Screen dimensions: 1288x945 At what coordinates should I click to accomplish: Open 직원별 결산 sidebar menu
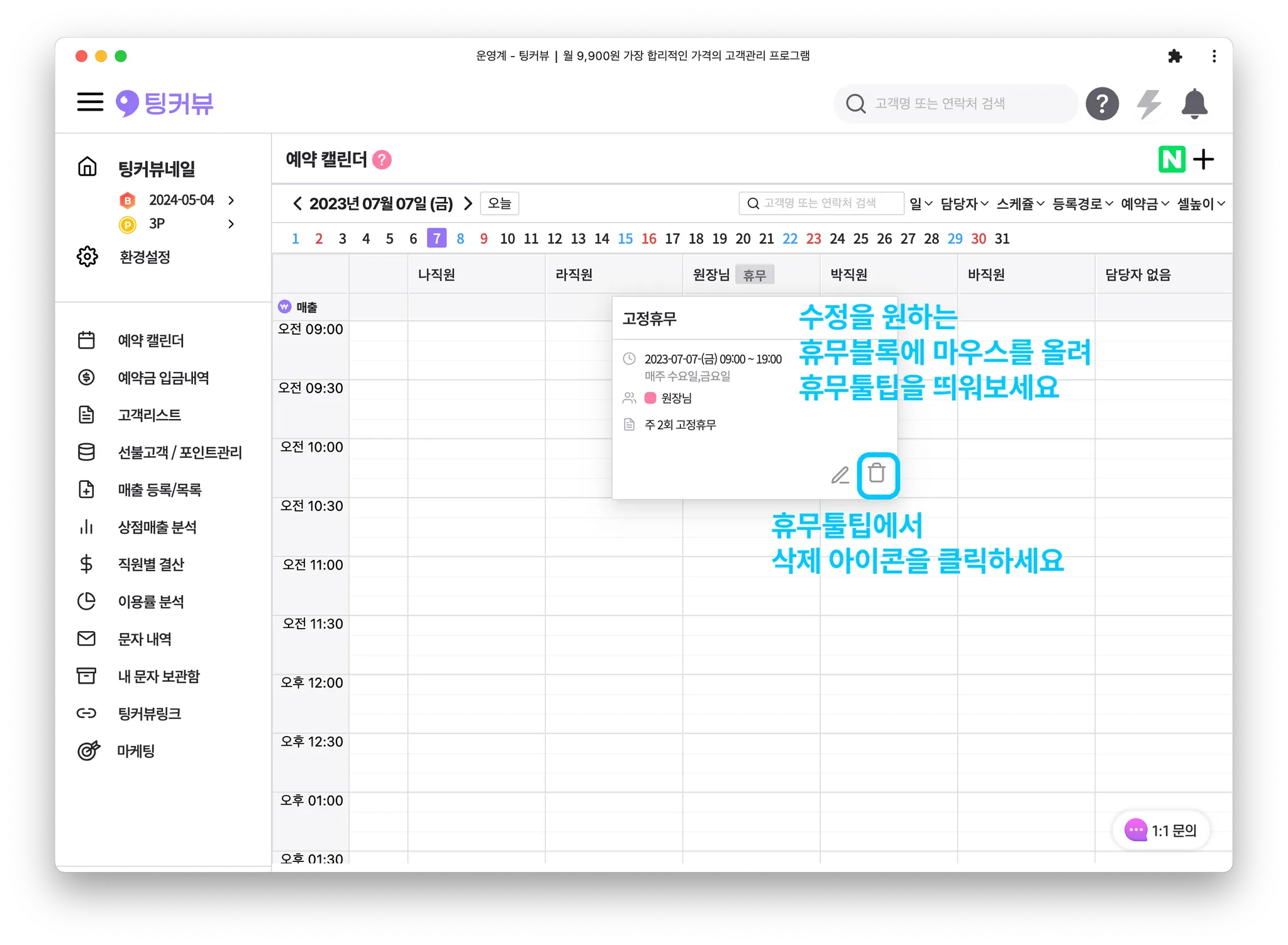pos(151,564)
